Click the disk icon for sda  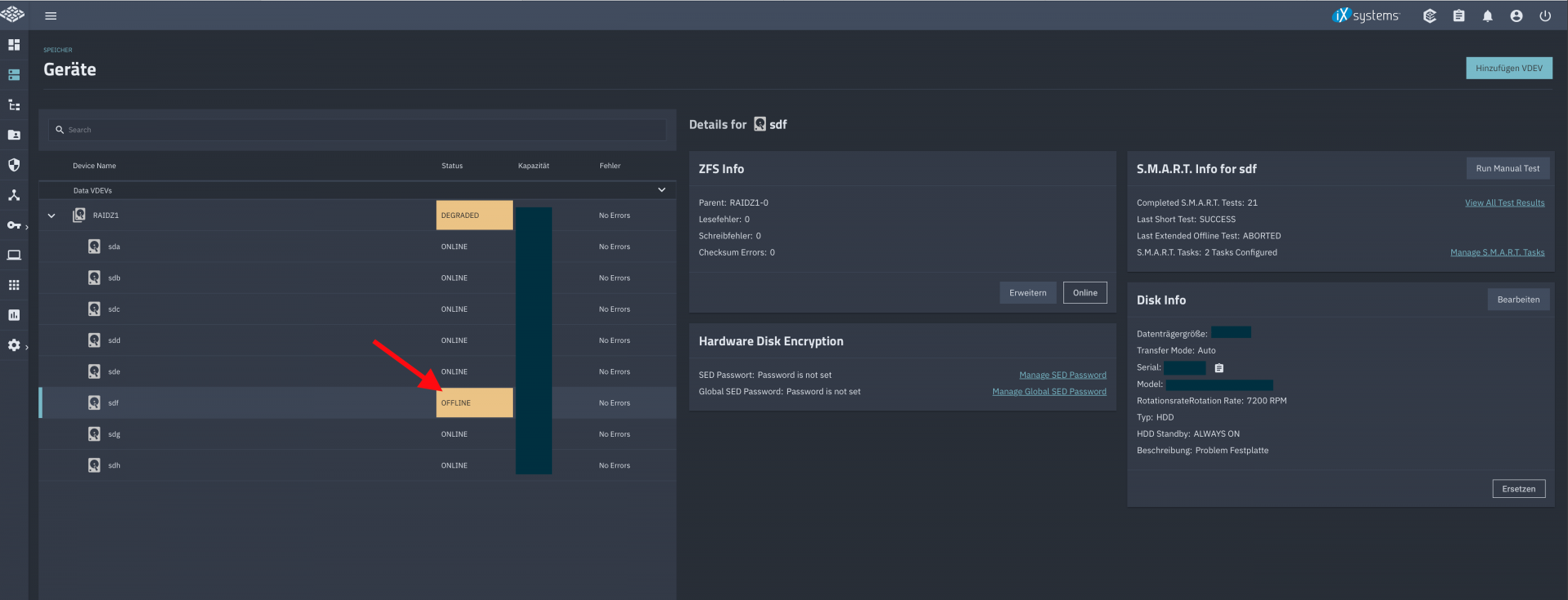[x=94, y=247]
